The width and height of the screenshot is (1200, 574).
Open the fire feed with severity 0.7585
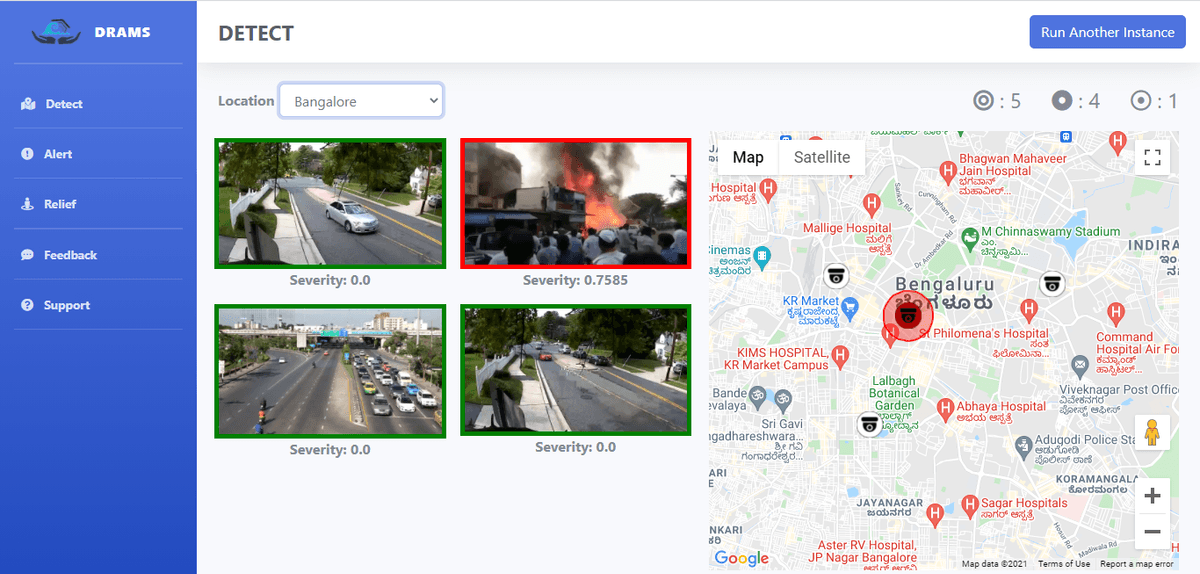[576, 204]
